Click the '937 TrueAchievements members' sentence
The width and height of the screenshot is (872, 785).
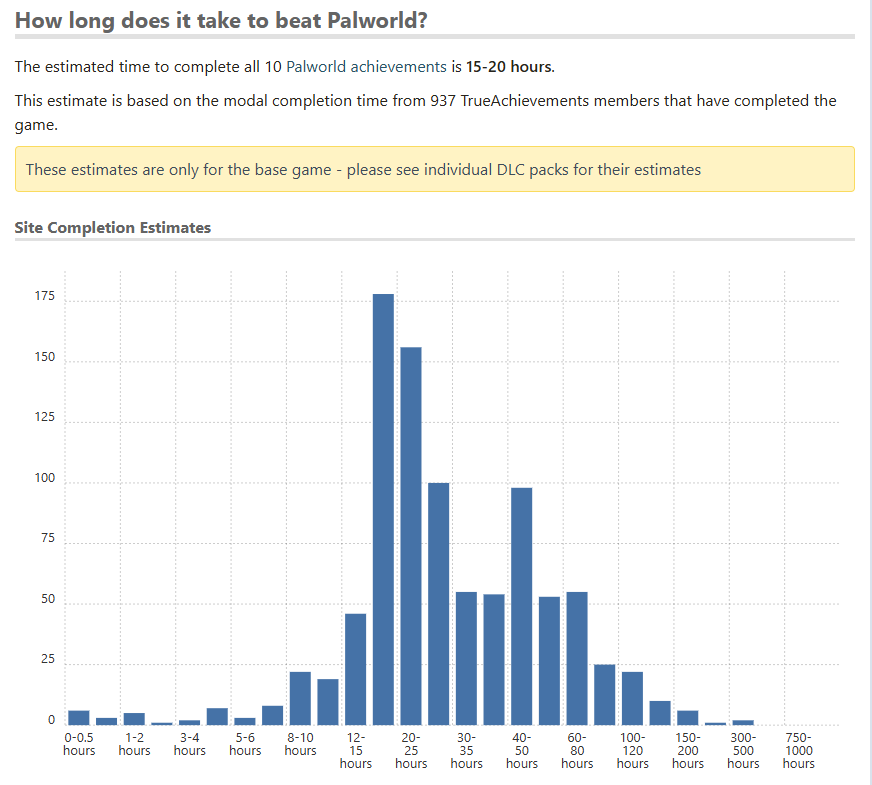[x=425, y=112]
